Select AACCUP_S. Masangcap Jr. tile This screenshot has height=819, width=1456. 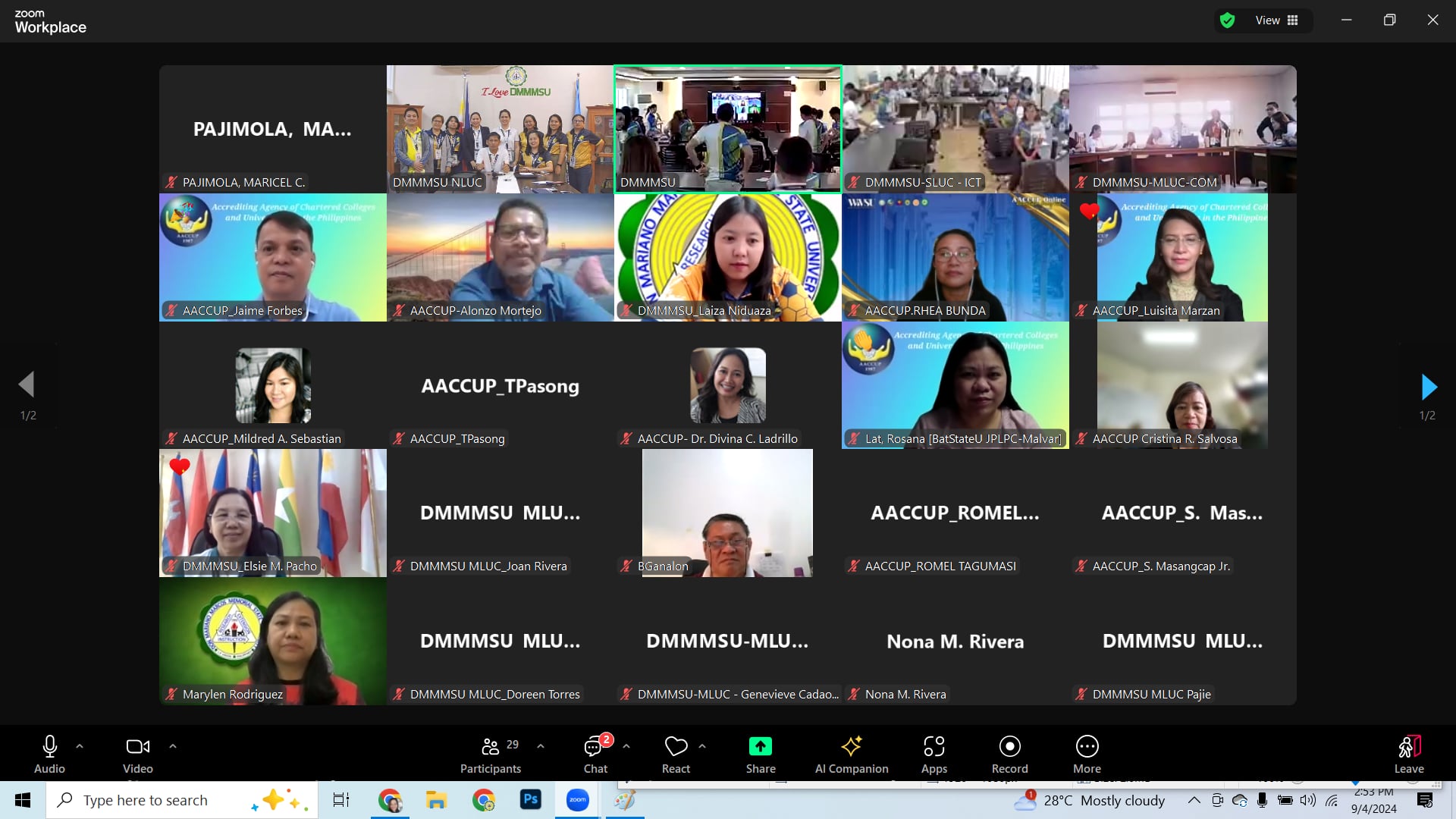(x=1183, y=513)
